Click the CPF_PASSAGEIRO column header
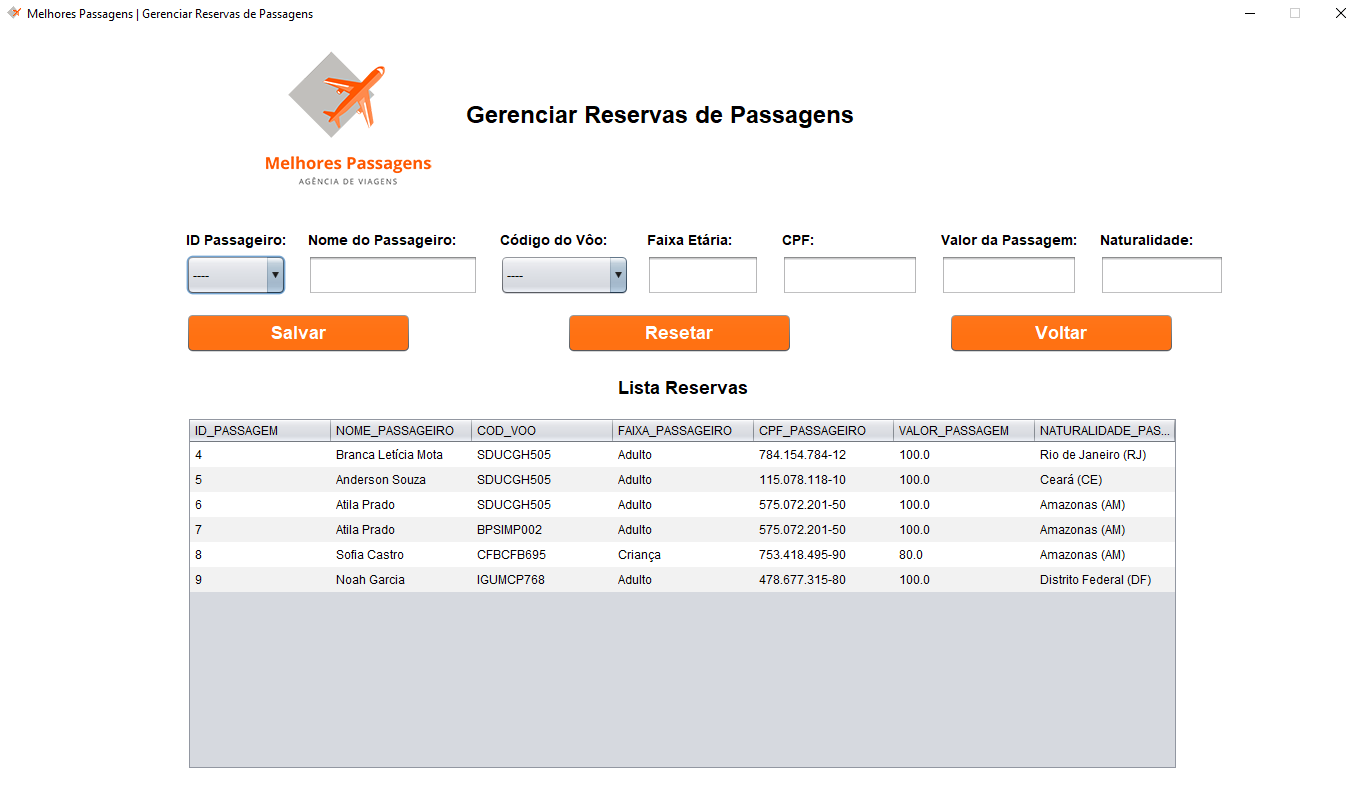The width and height of the screenshot is (1362, 797). tap(824, 431)
